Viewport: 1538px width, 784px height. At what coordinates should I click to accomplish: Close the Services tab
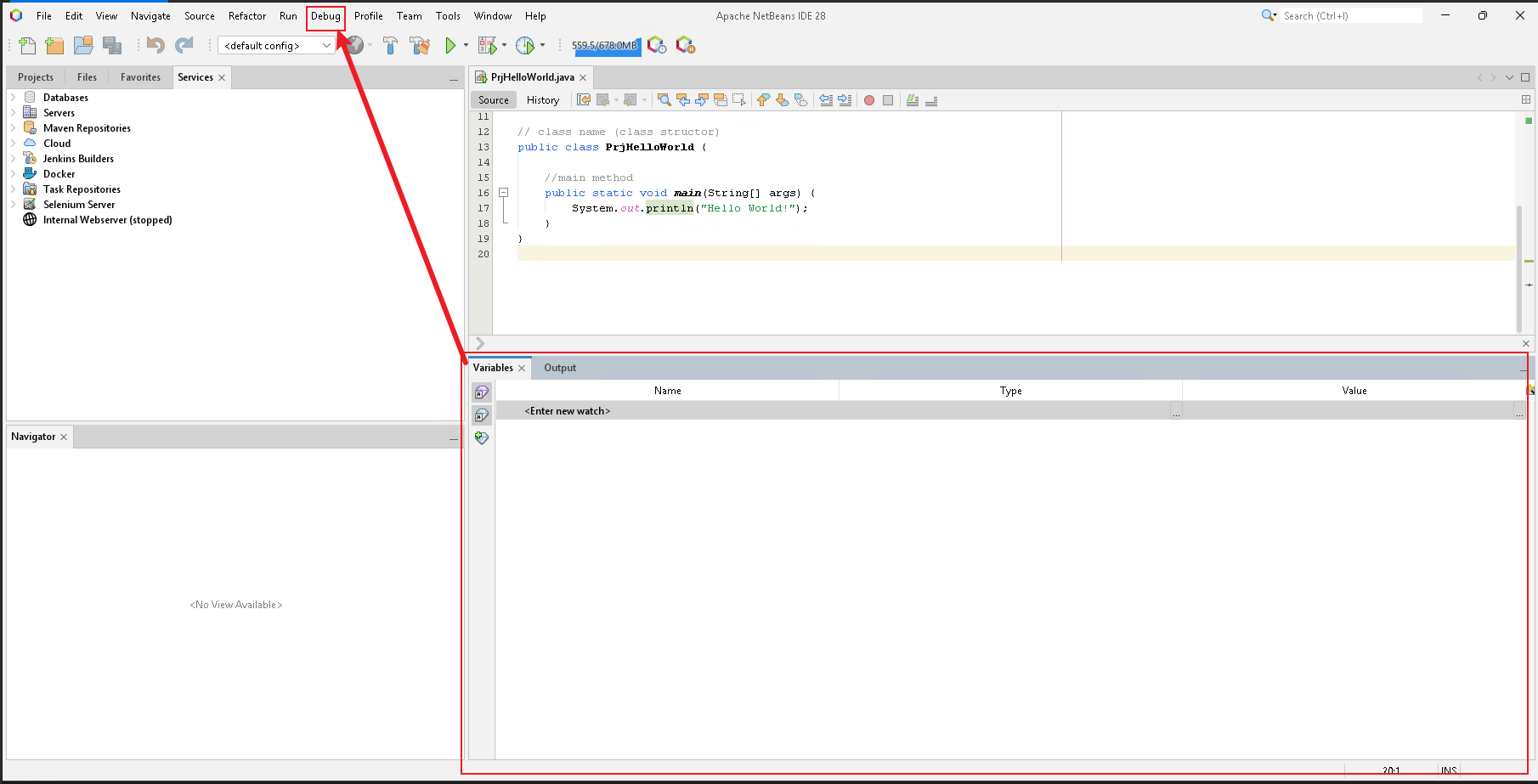tap(222, 78)
